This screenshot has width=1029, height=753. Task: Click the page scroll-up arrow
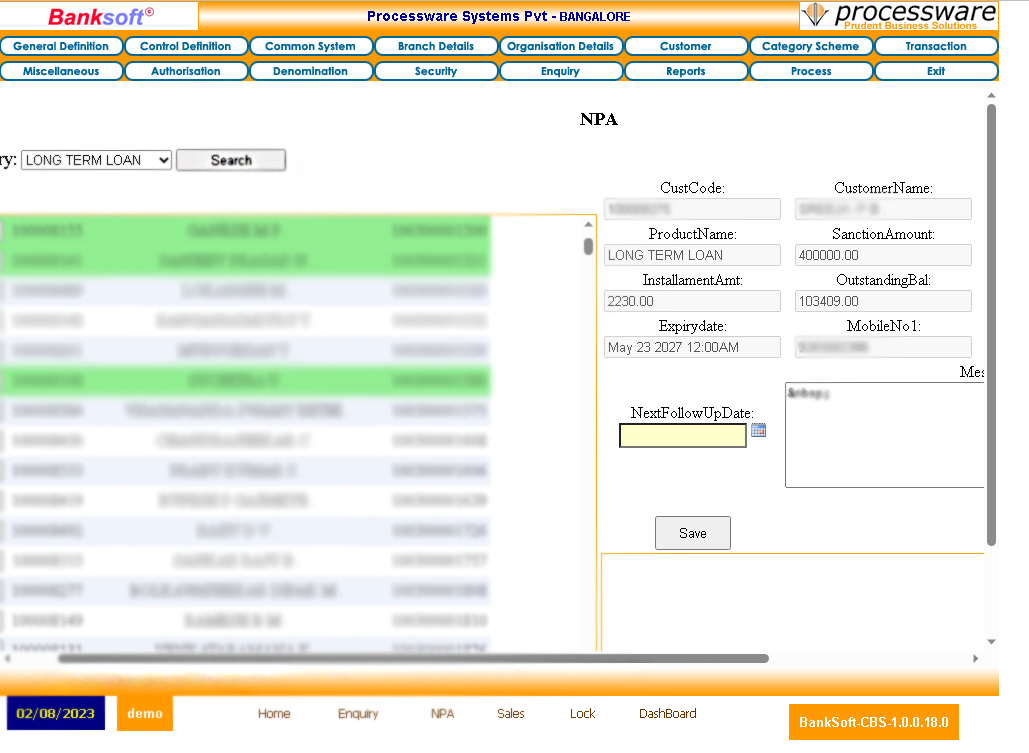(x=991, y=96)
